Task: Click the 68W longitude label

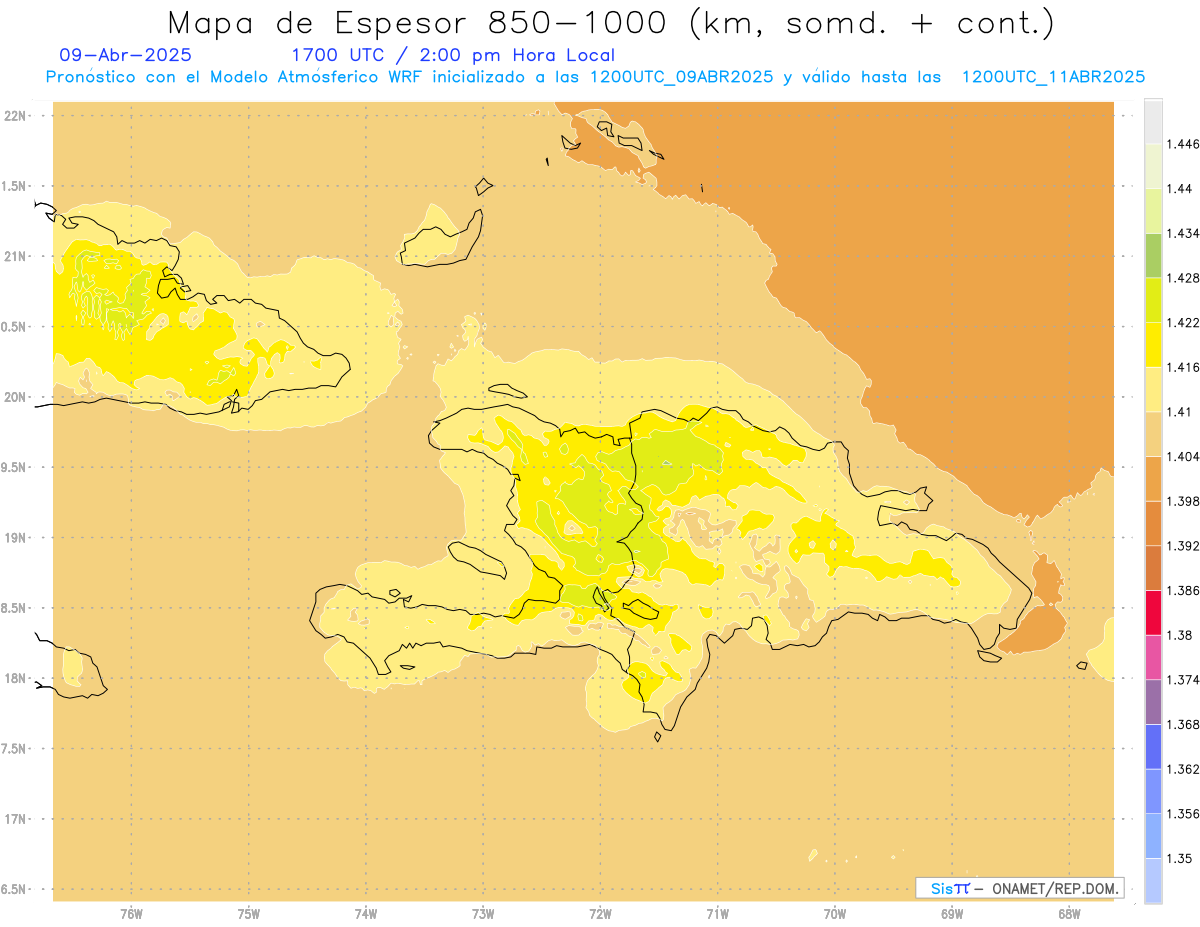Action: tap(1069, 914)
